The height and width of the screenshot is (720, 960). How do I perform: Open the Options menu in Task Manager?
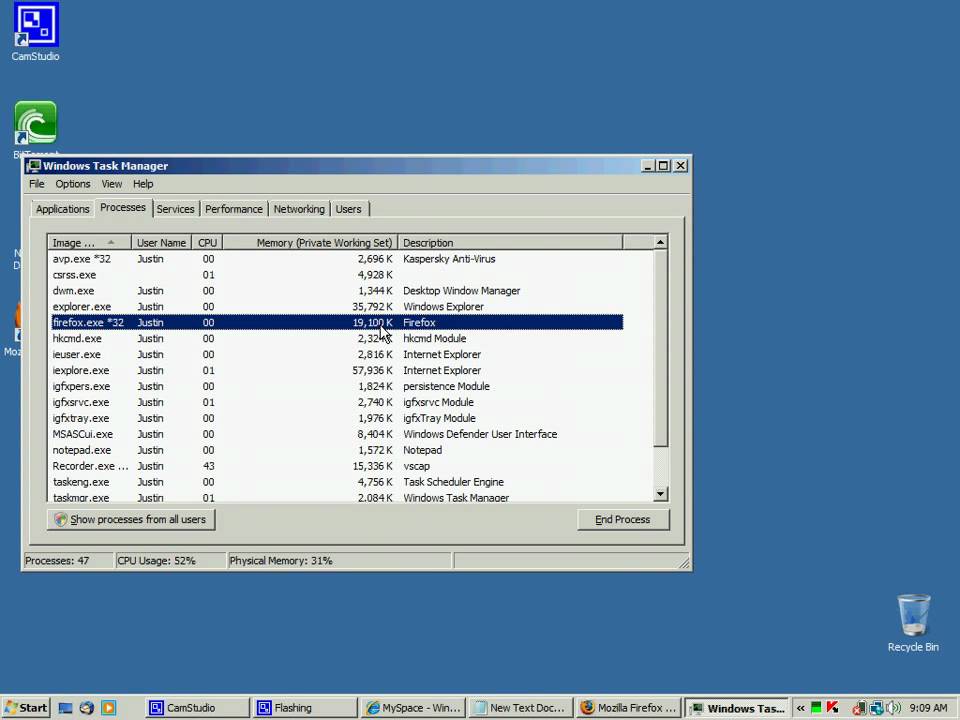click(73, 184)
